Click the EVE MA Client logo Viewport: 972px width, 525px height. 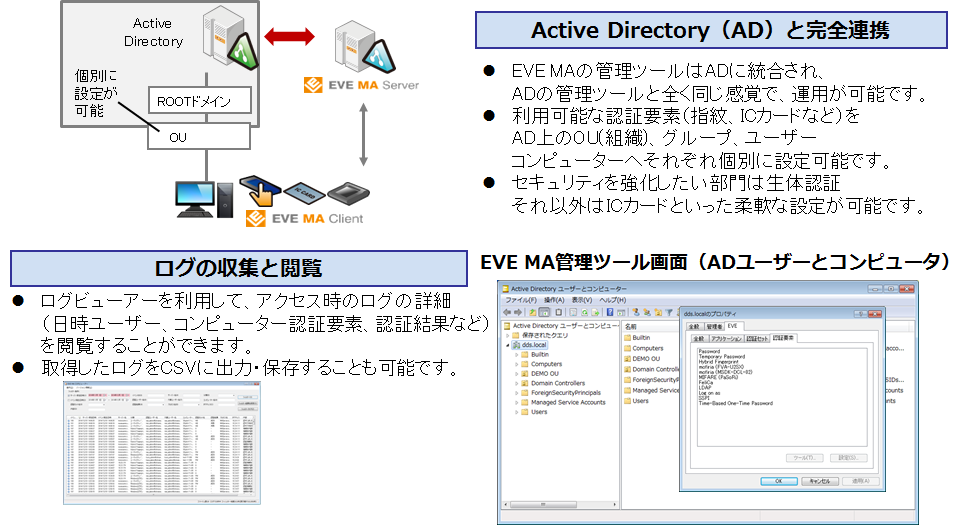coord(304,218)
